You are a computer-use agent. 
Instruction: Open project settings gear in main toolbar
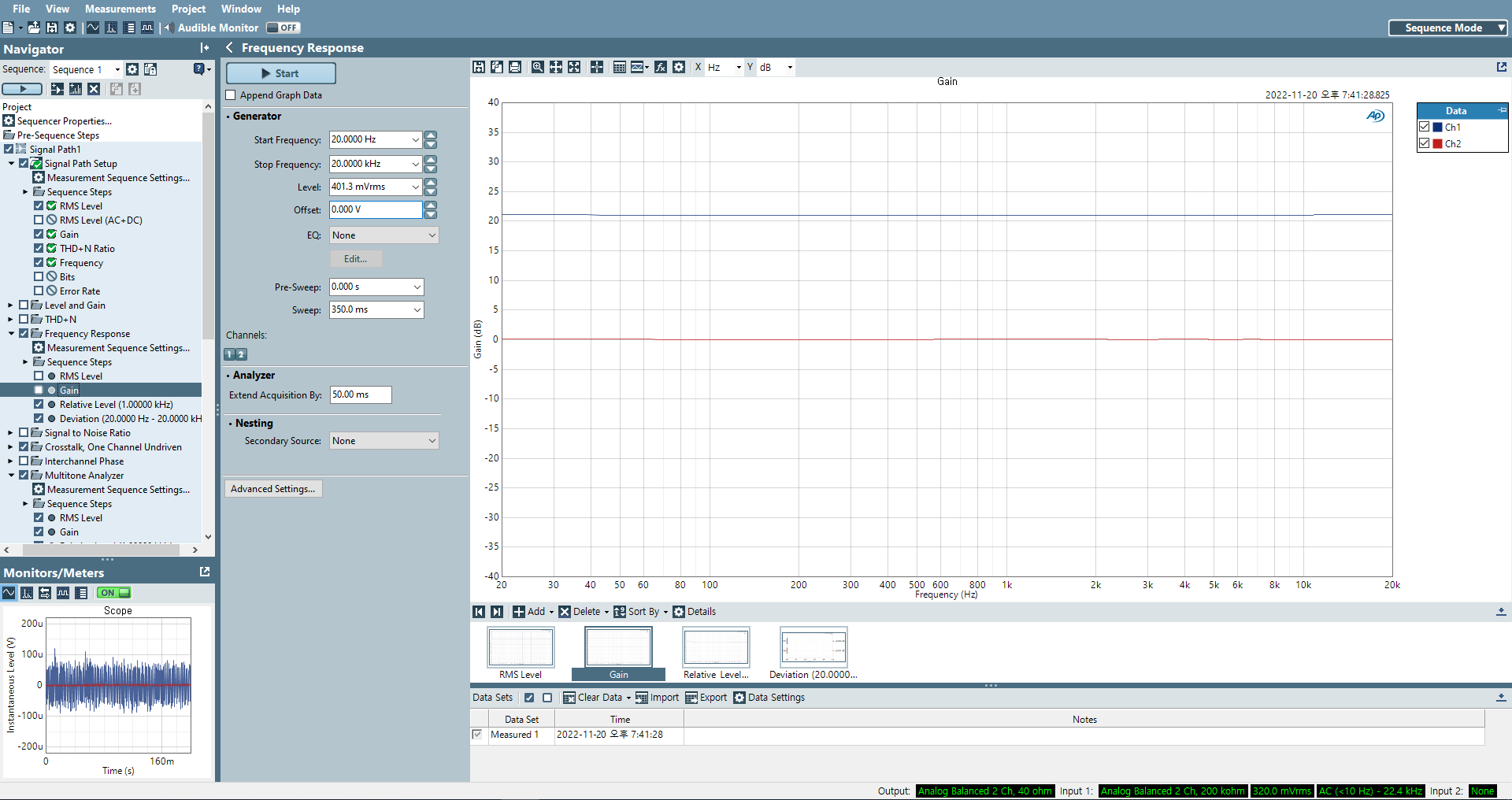click(70, 28)
